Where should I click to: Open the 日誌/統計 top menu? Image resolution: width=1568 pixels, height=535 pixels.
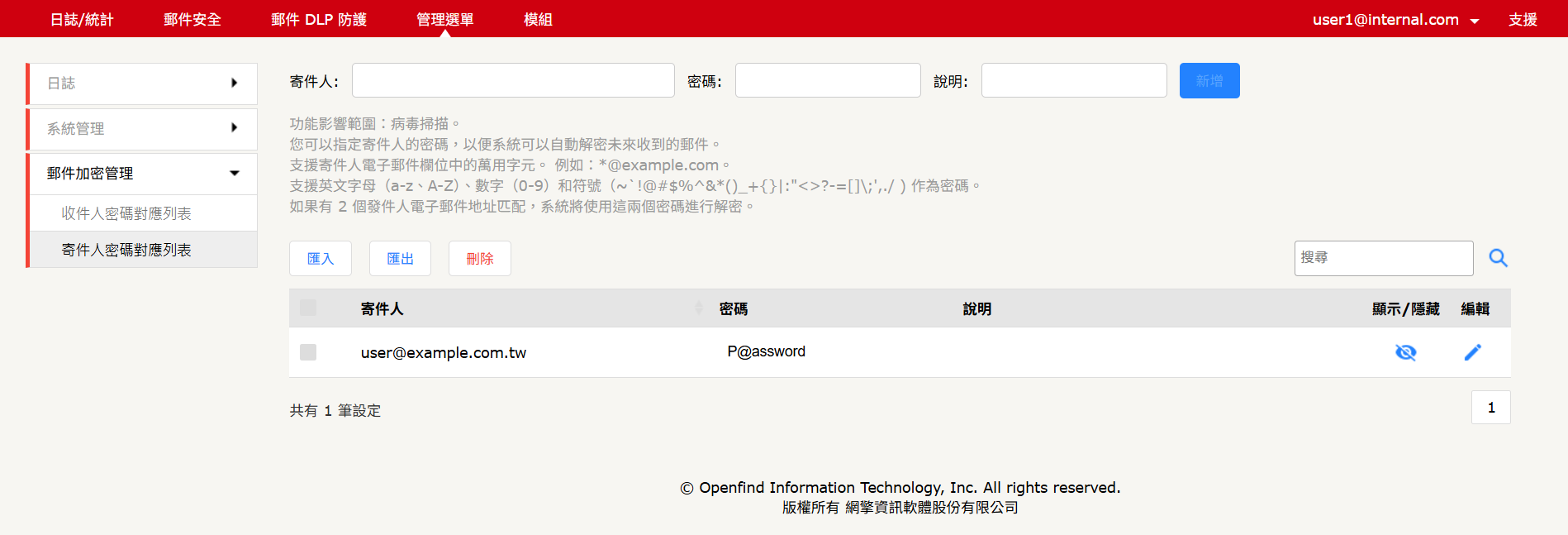pyautogui.click(x=82, y=19)
